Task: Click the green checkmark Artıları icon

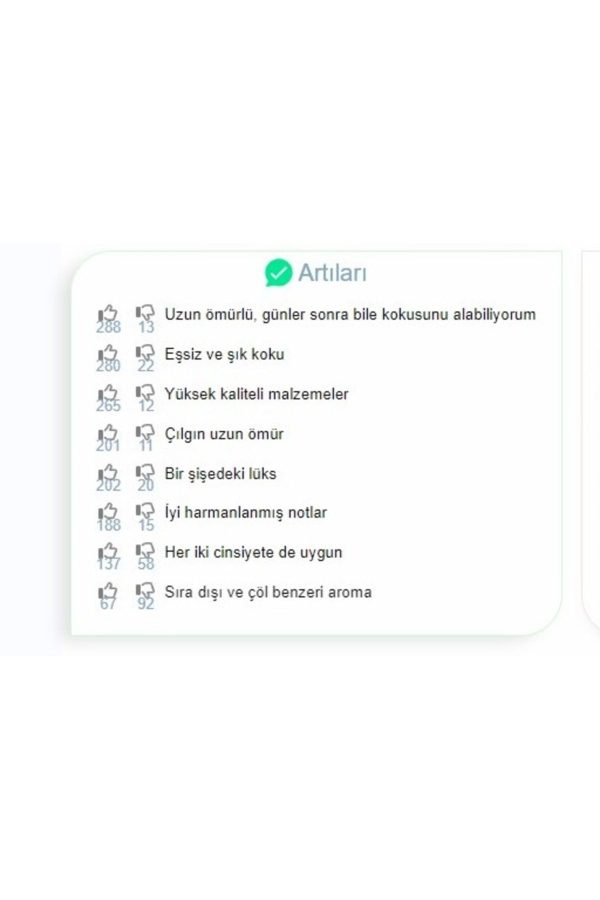Action: 278,273
